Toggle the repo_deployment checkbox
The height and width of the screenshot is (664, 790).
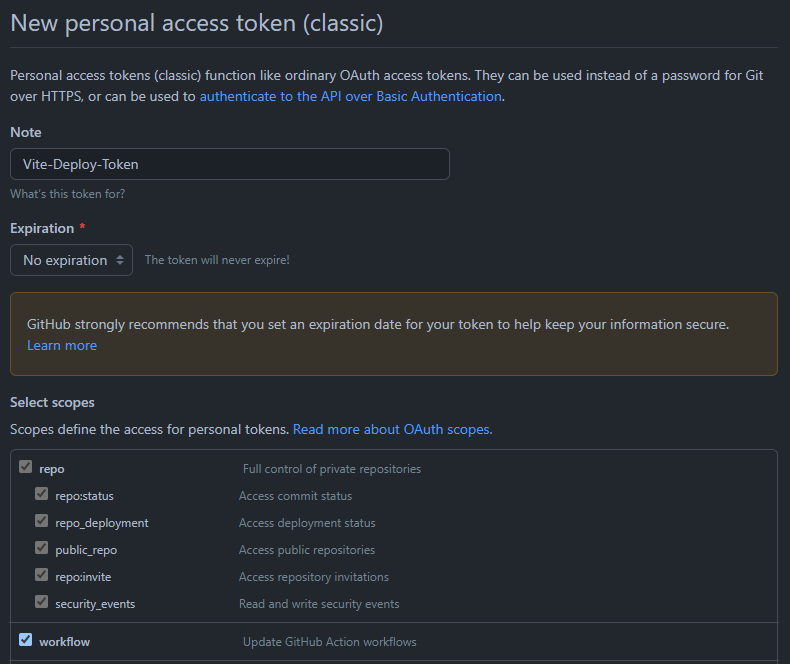42,521
